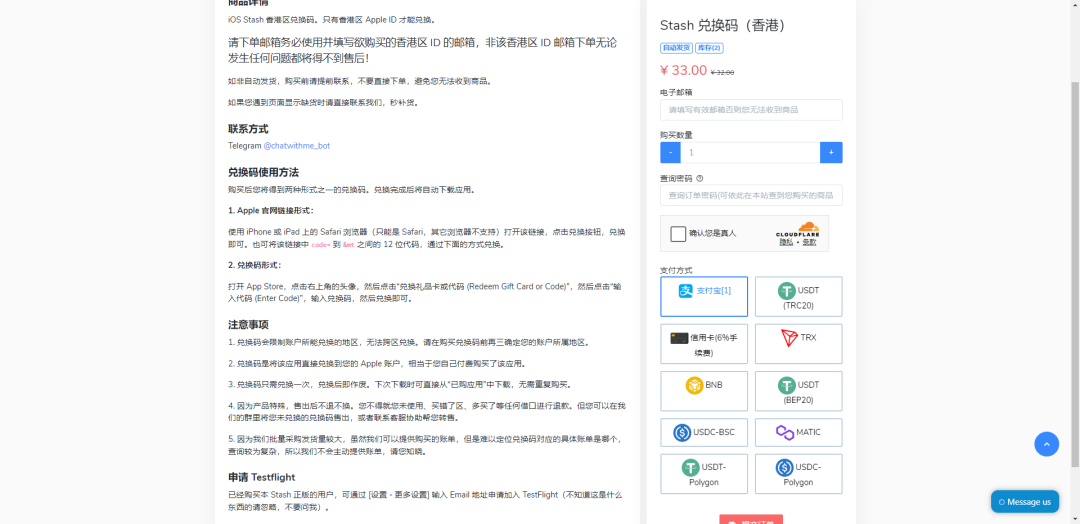Viewport: 1080px width, 524px height.
Task: Click the red submit order button
Action: tap(751, 519)
